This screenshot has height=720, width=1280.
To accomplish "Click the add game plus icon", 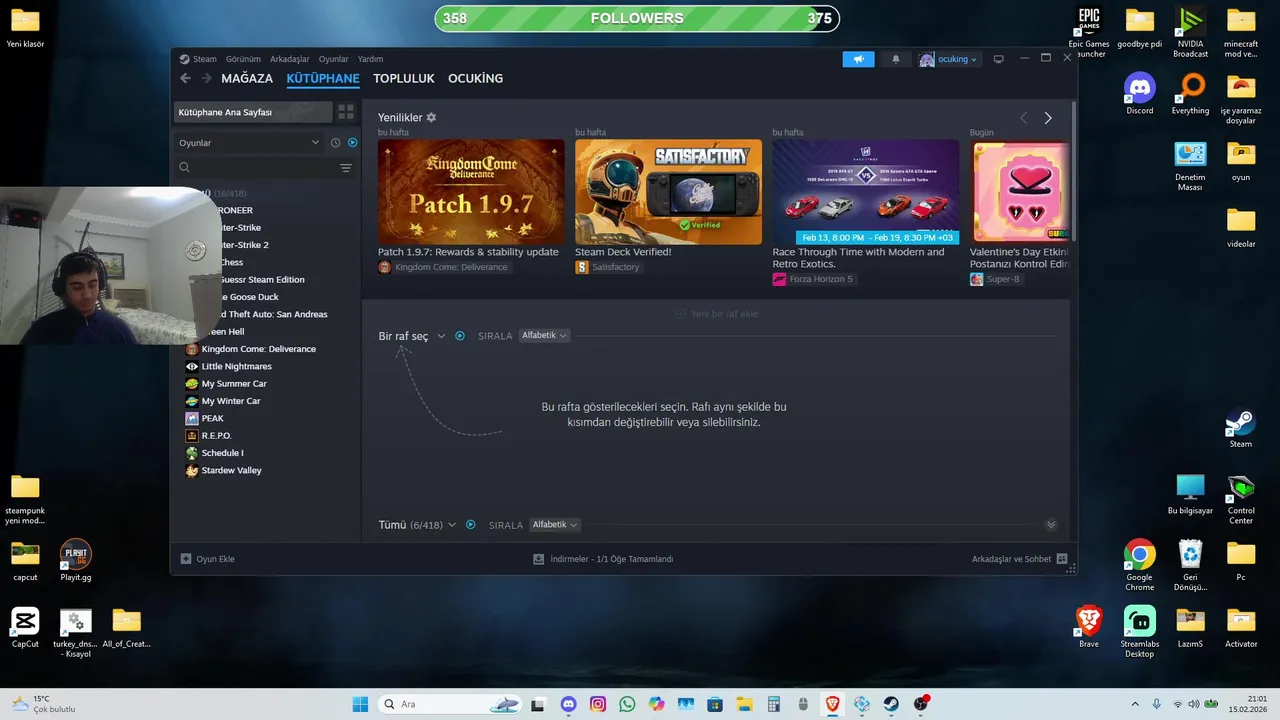I will pyautogui.click(x=185, y=559).
